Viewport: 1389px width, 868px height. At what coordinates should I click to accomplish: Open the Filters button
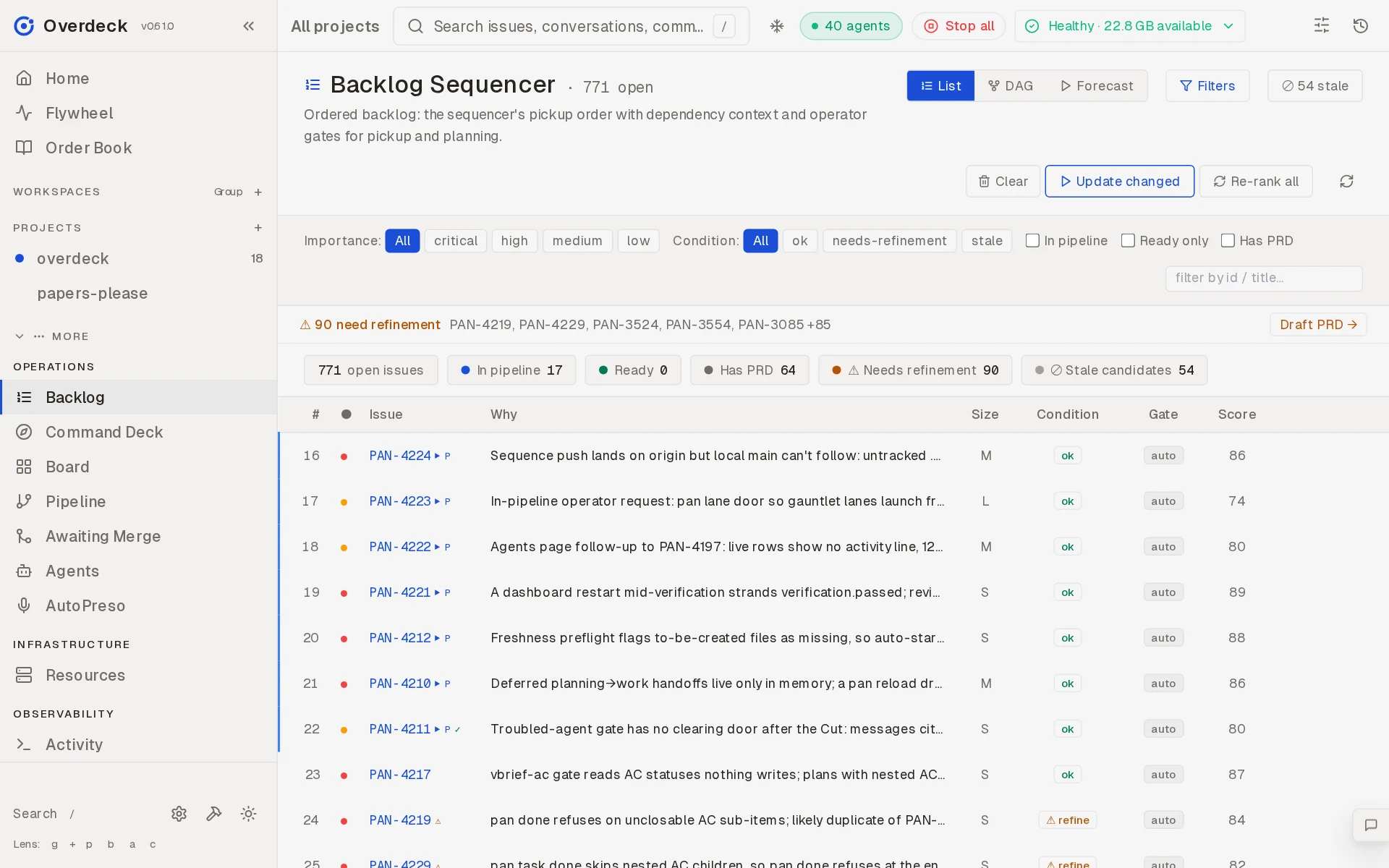pyautogui.click(x=1207, y=86)
